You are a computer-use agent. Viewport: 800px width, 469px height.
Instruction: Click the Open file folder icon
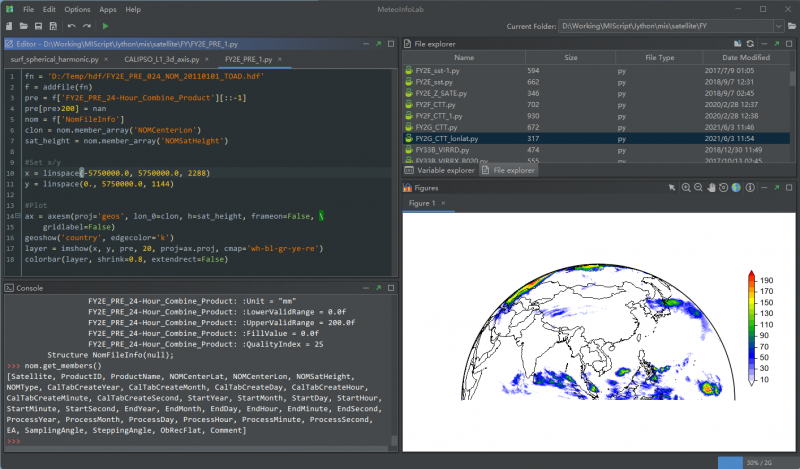coord(23,25)
